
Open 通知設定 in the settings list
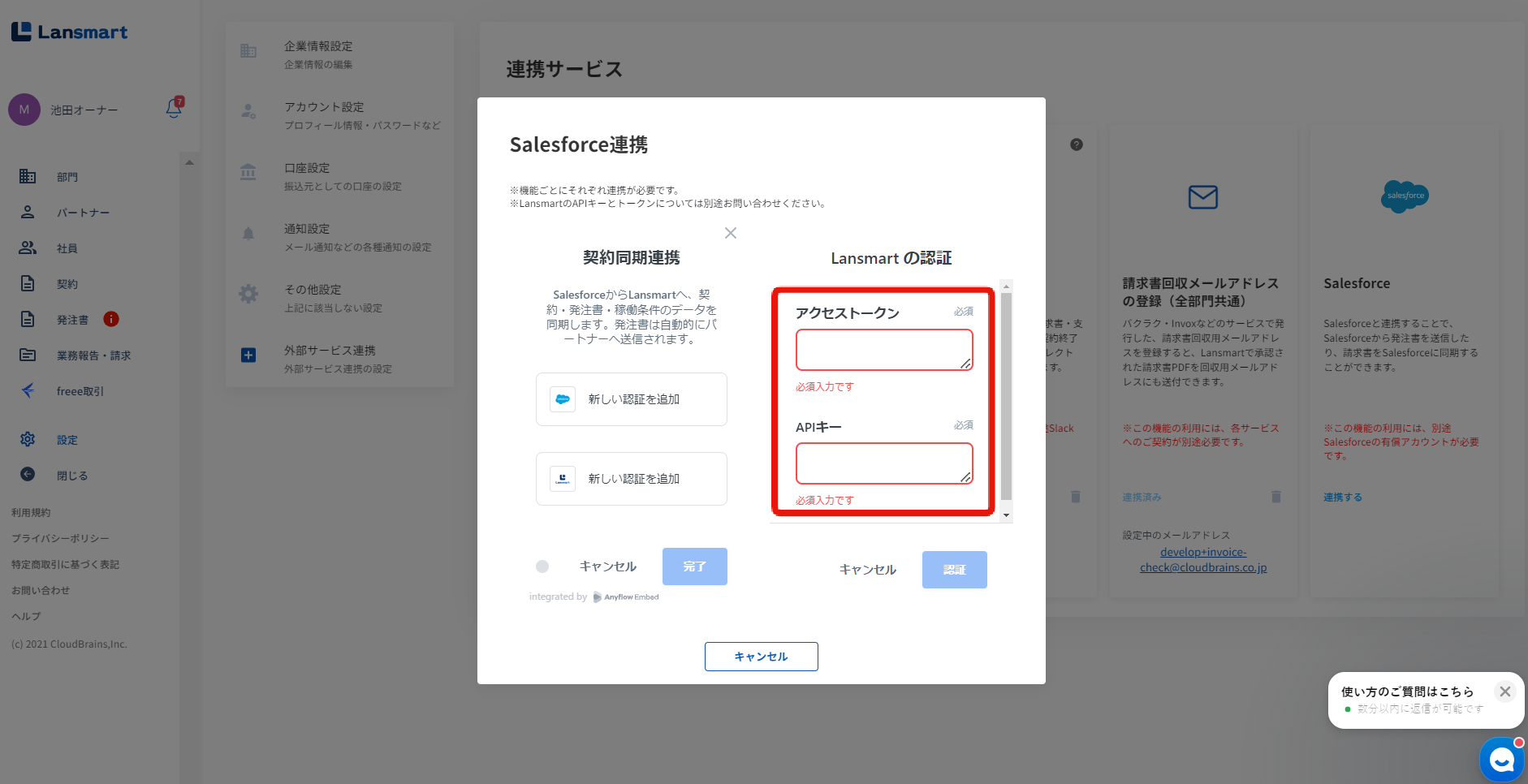339,237
